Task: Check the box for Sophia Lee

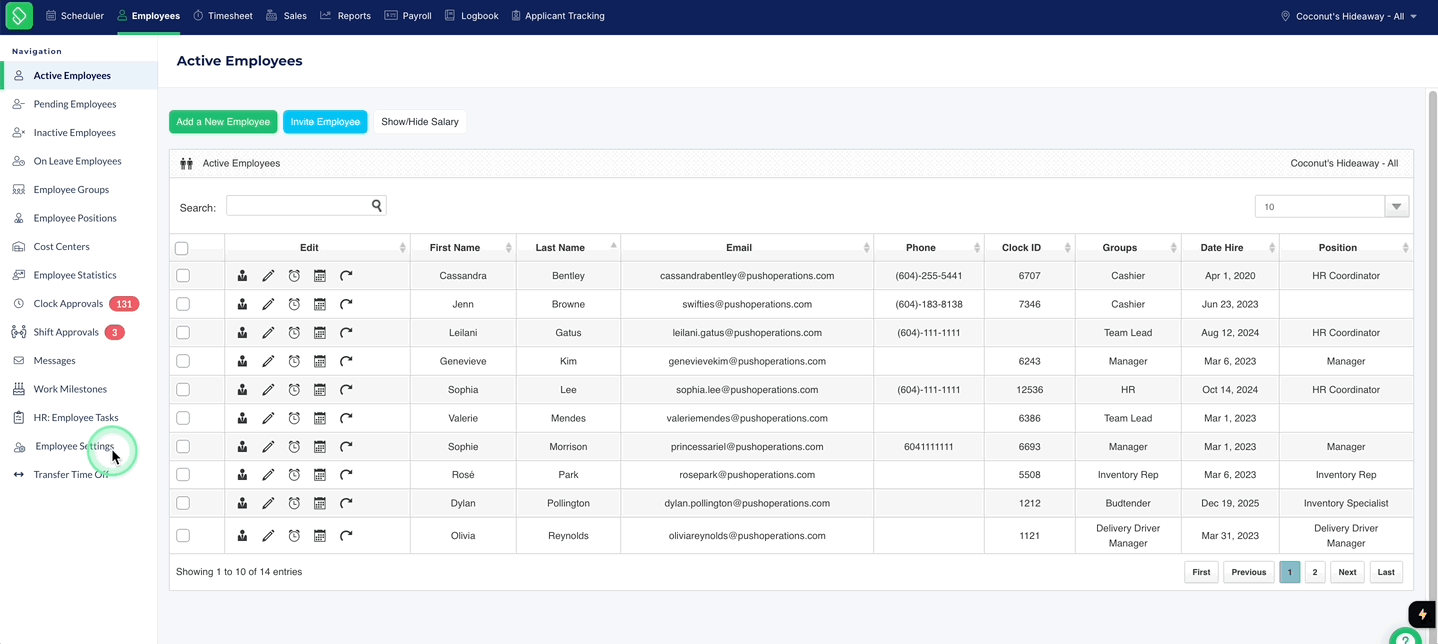Action: (x=183, y=389)
